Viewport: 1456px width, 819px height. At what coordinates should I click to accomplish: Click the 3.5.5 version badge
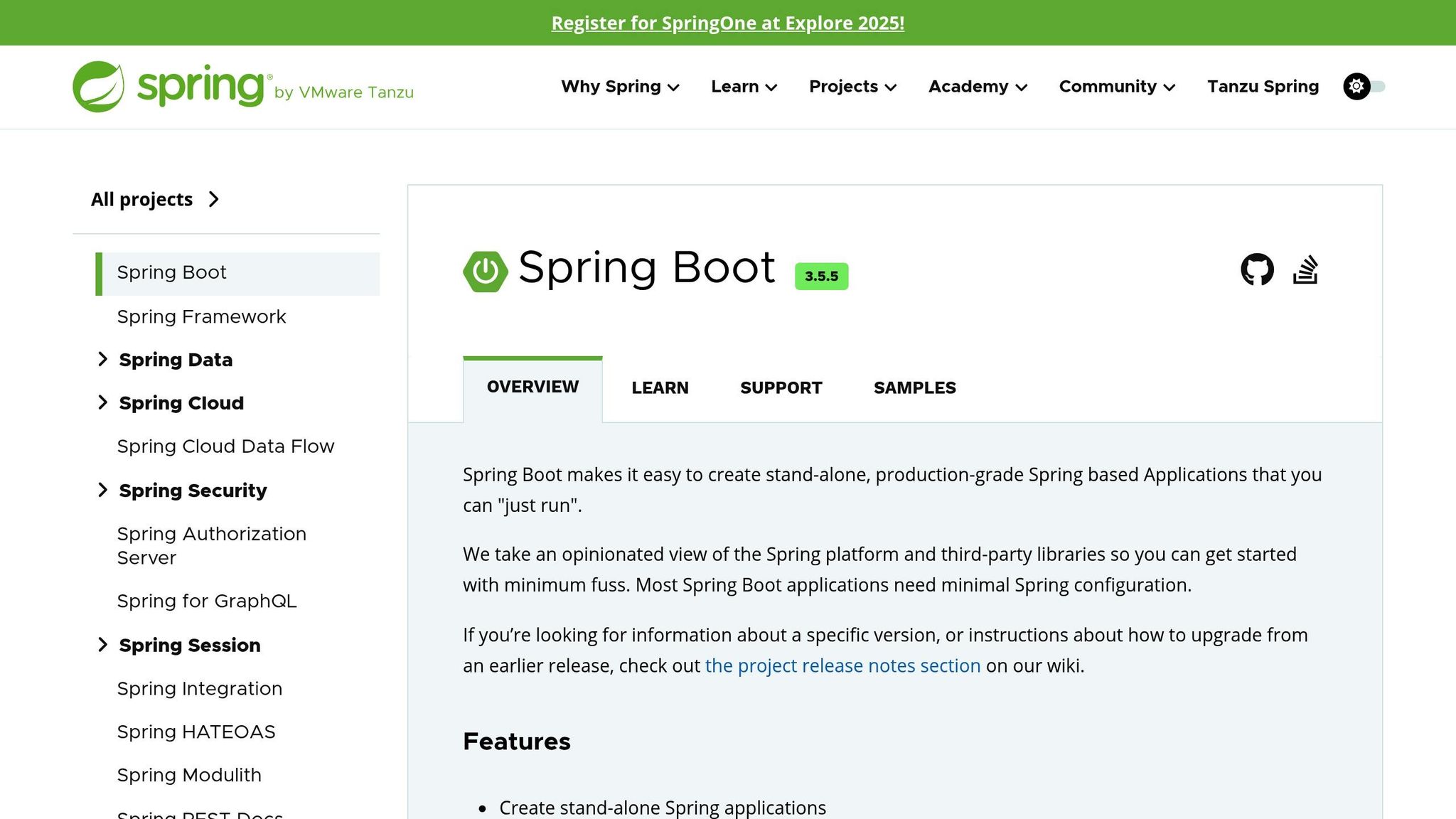(x=821, y=276)
